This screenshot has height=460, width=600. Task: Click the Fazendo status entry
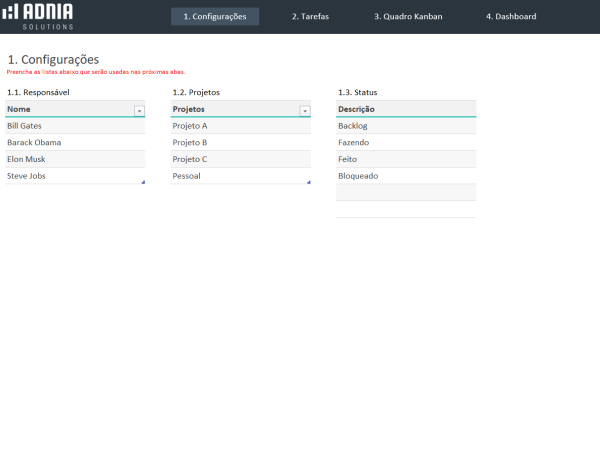click(x=406, y=143)
